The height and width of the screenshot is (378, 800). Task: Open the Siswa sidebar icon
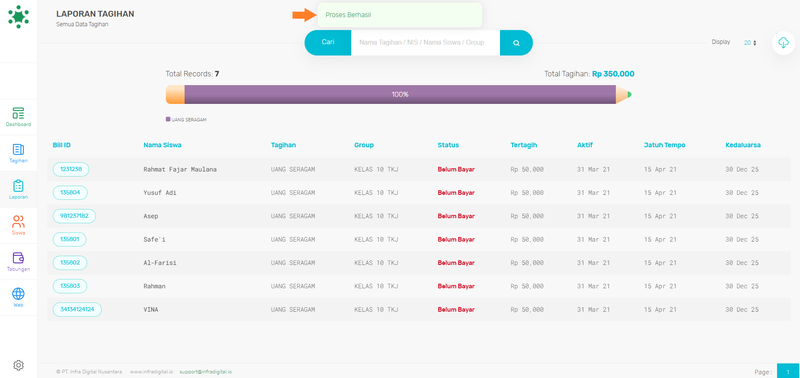18,225
